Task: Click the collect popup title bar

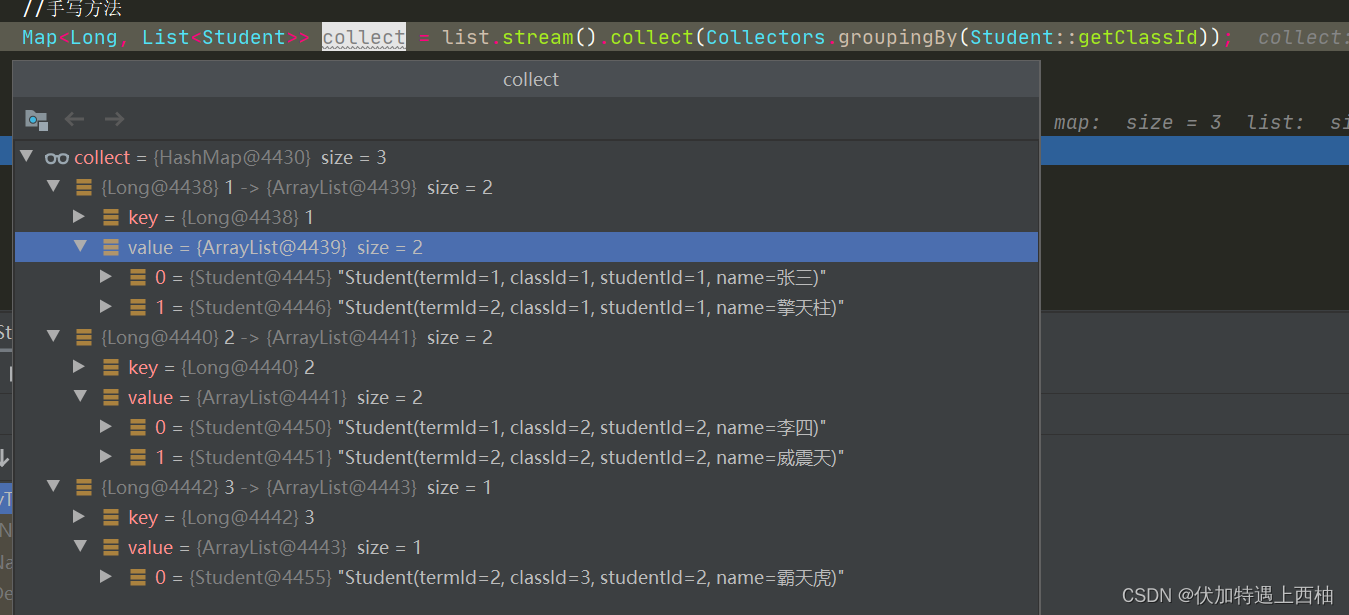Action: (527, 80)
